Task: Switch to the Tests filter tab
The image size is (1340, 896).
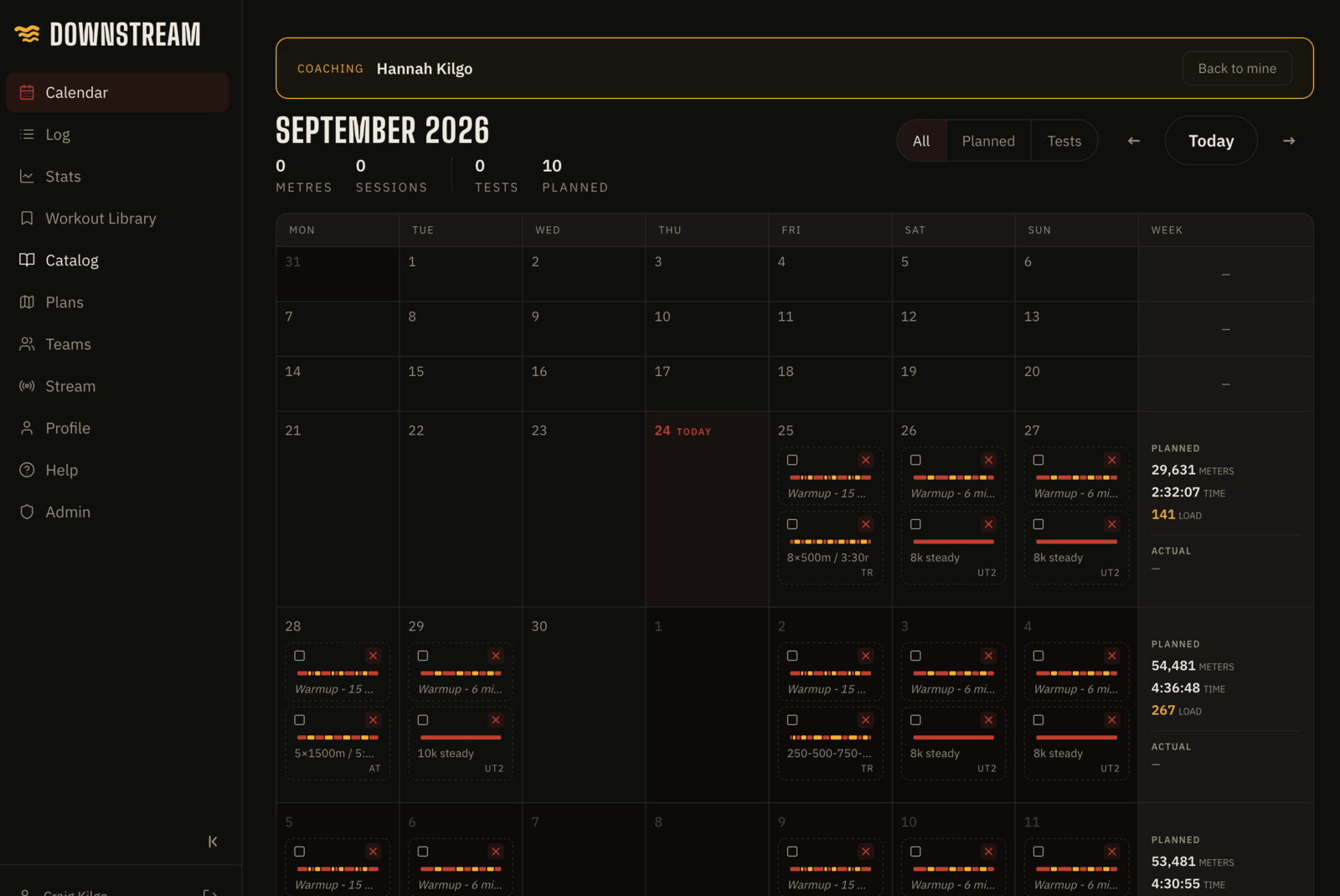Action: click(x=1064, y=141)
